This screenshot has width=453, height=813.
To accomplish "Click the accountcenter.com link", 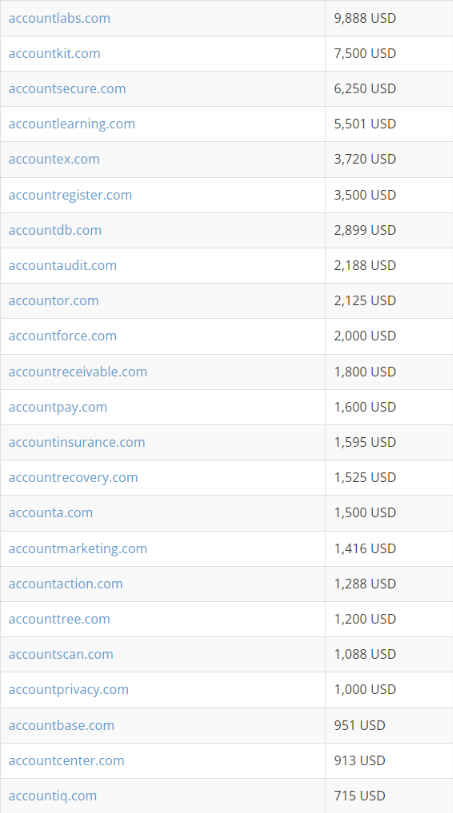I will click(x=66, y=761).
